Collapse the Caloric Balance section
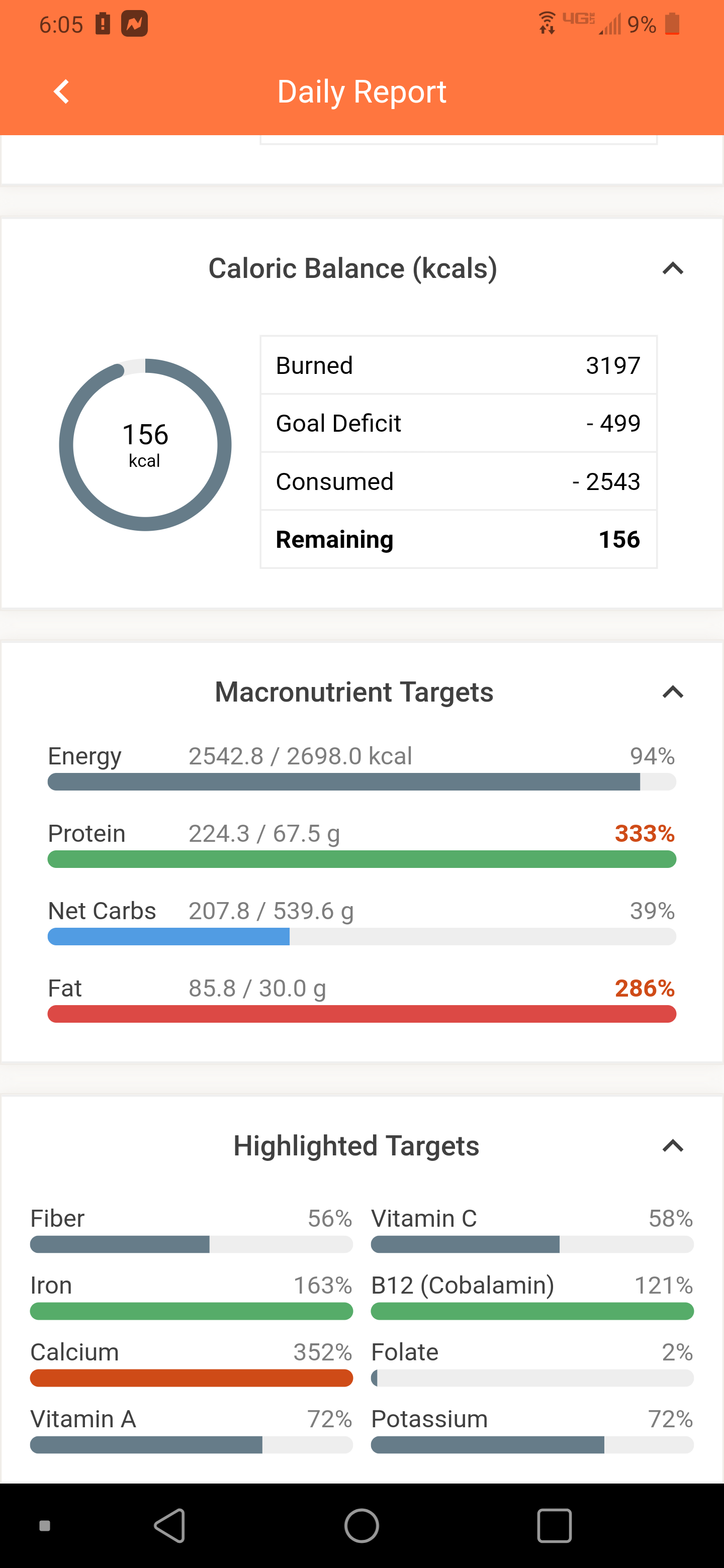 [x=672, y=268]
